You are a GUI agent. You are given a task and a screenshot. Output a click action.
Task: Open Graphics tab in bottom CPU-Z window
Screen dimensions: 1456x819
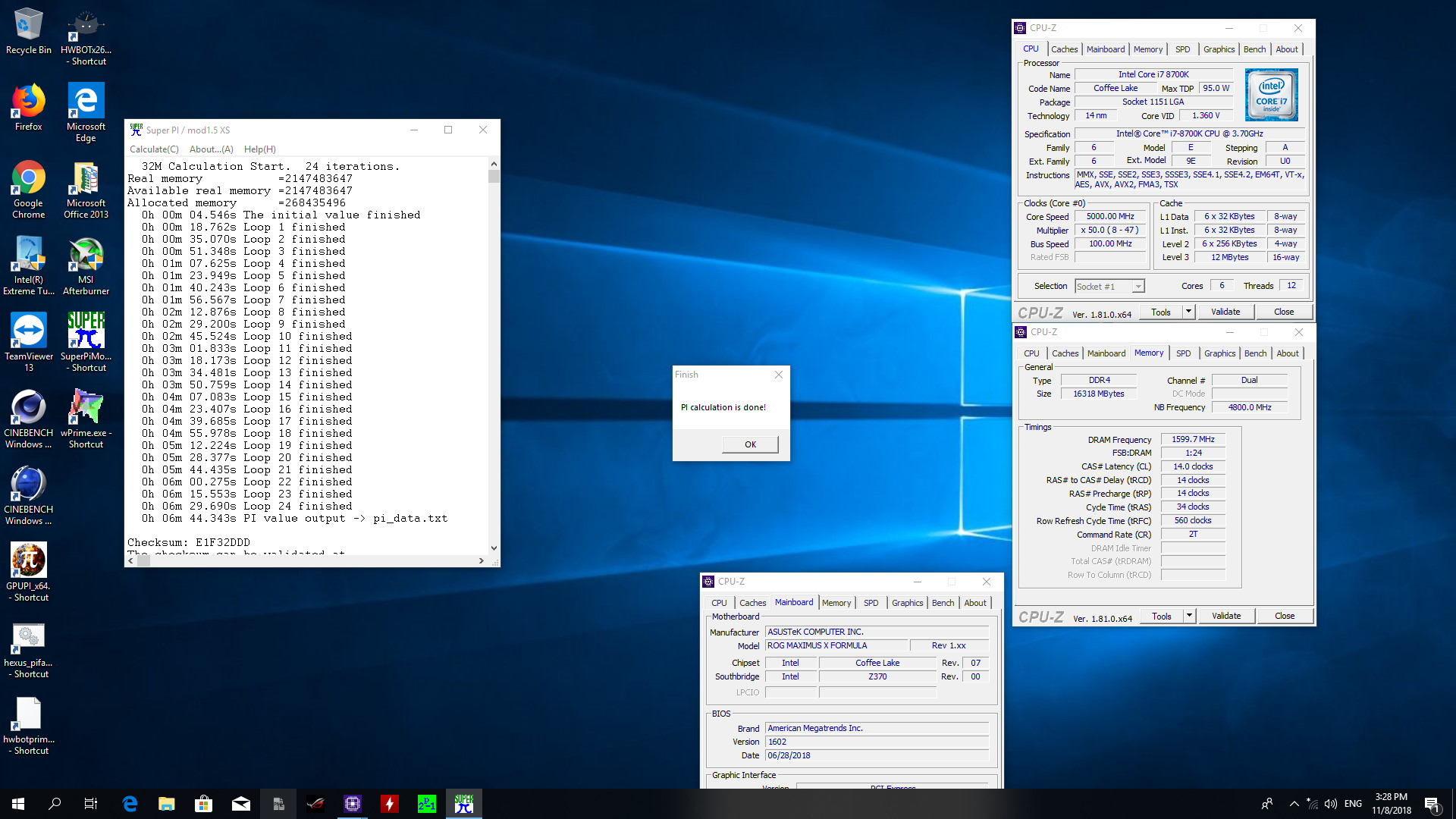[907, 603]
